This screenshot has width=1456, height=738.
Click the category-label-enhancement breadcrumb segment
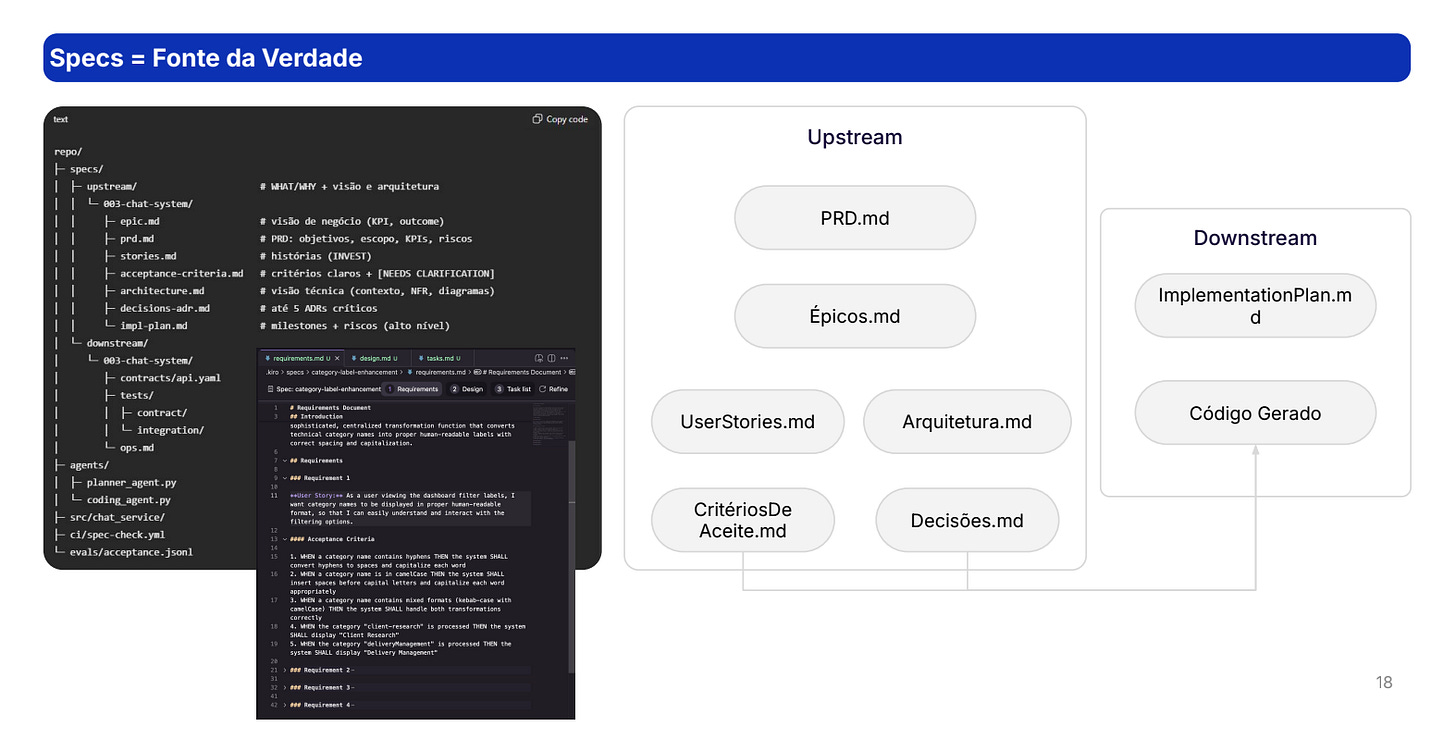pos(354,372)
